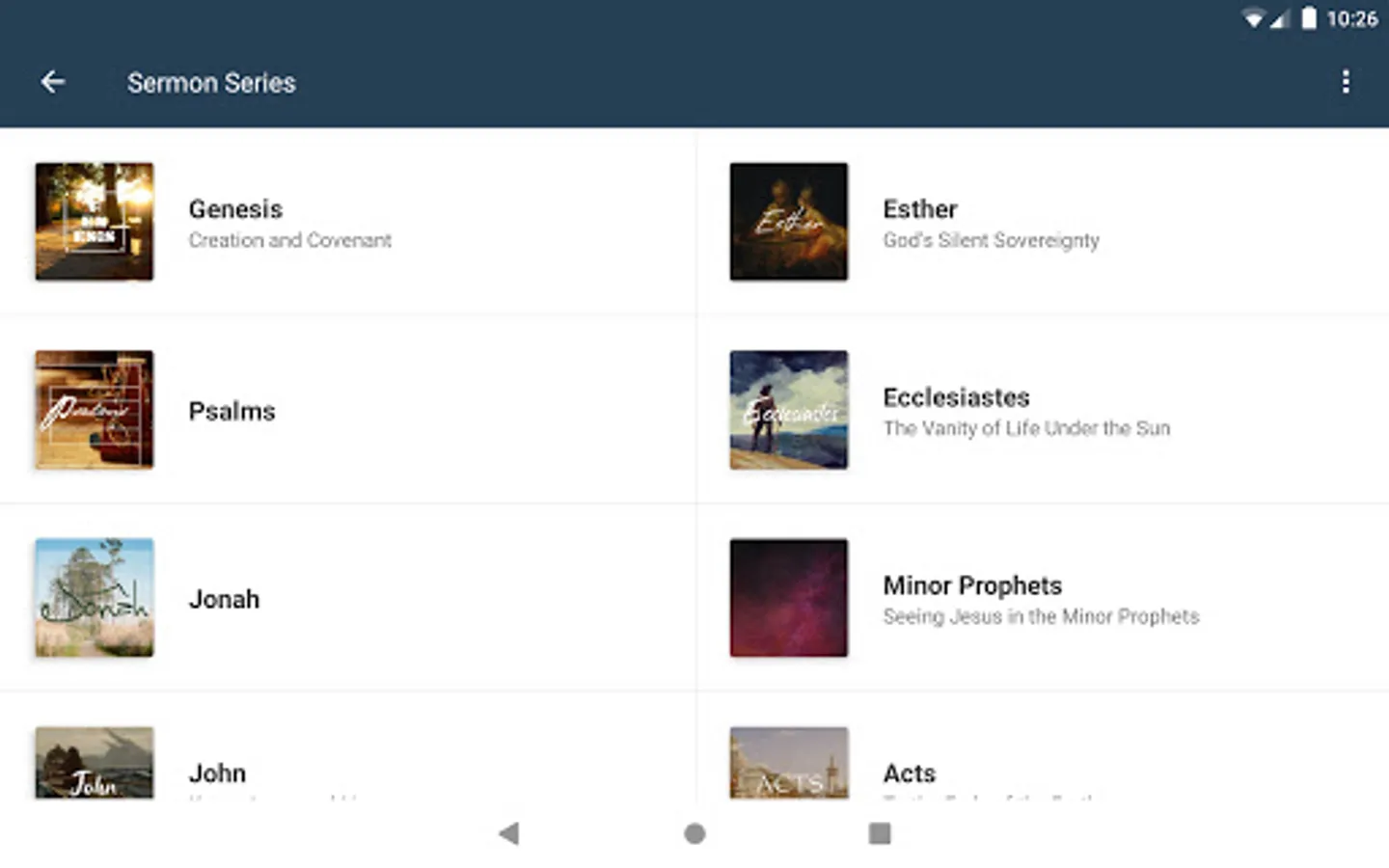Open the Genesis series title
This screenshot has height=868, width=1389.
pos(235,209)
